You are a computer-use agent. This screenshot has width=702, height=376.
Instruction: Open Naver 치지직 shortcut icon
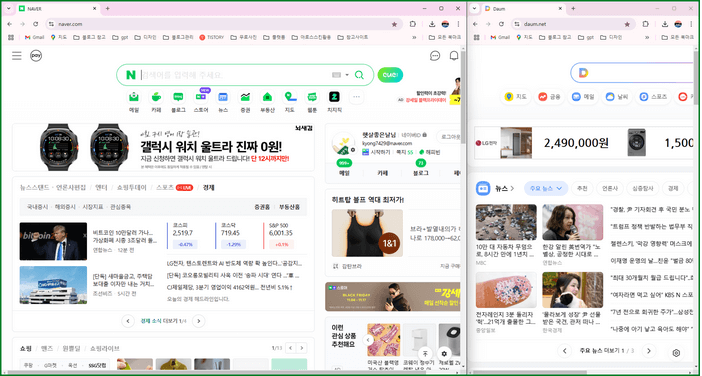[x=334, y=97]
